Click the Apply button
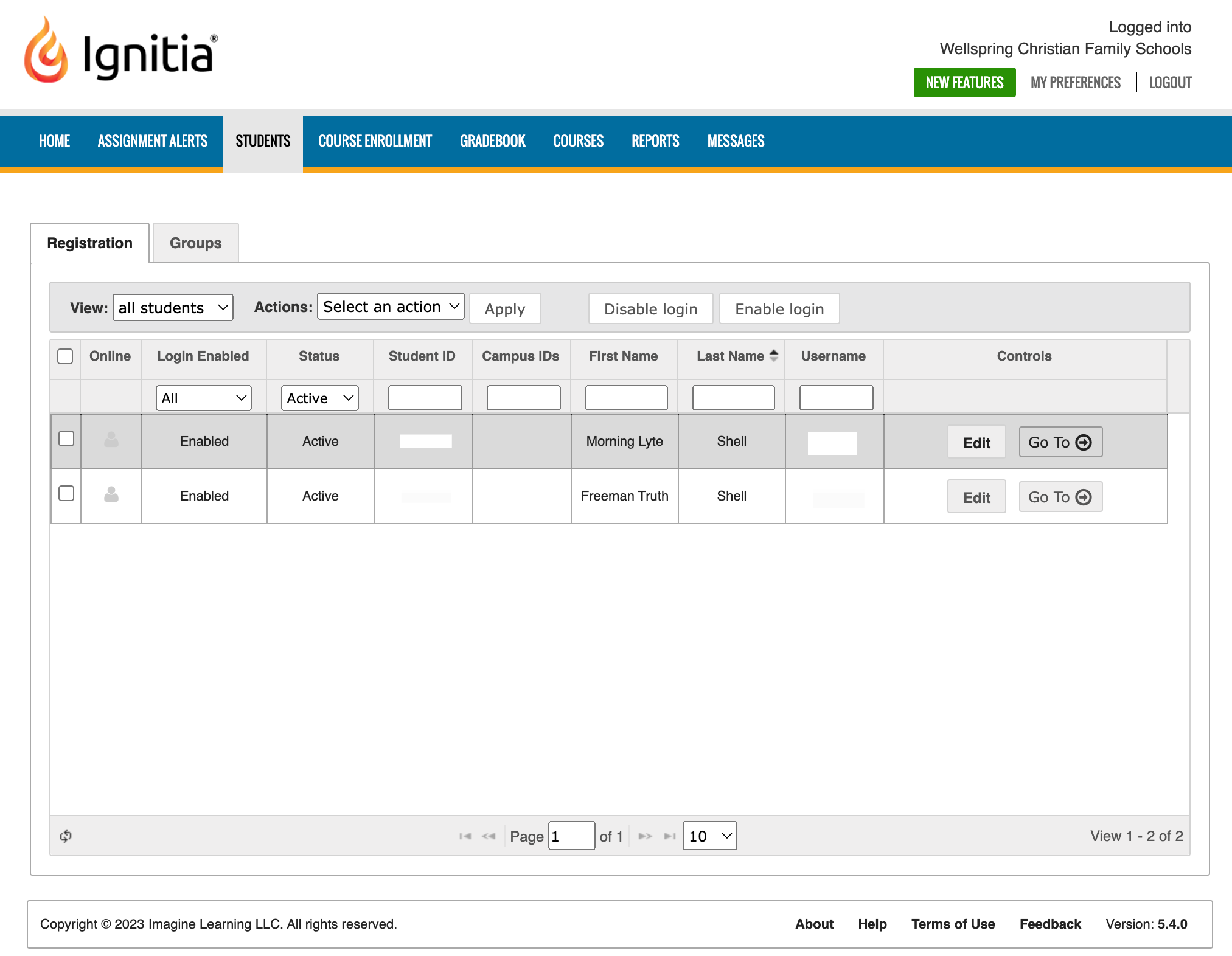Screen dimensions: 1232x956 click(x=505, y=309)
